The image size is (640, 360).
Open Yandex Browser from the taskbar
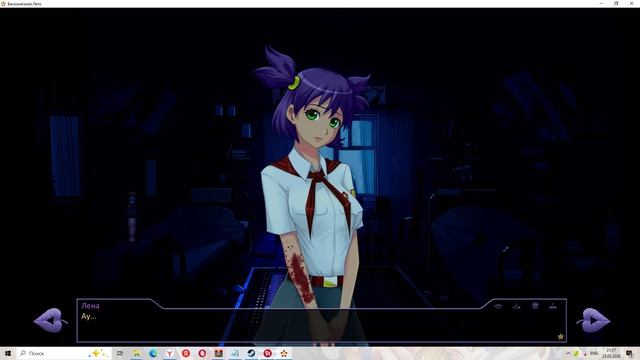(169, 353)
